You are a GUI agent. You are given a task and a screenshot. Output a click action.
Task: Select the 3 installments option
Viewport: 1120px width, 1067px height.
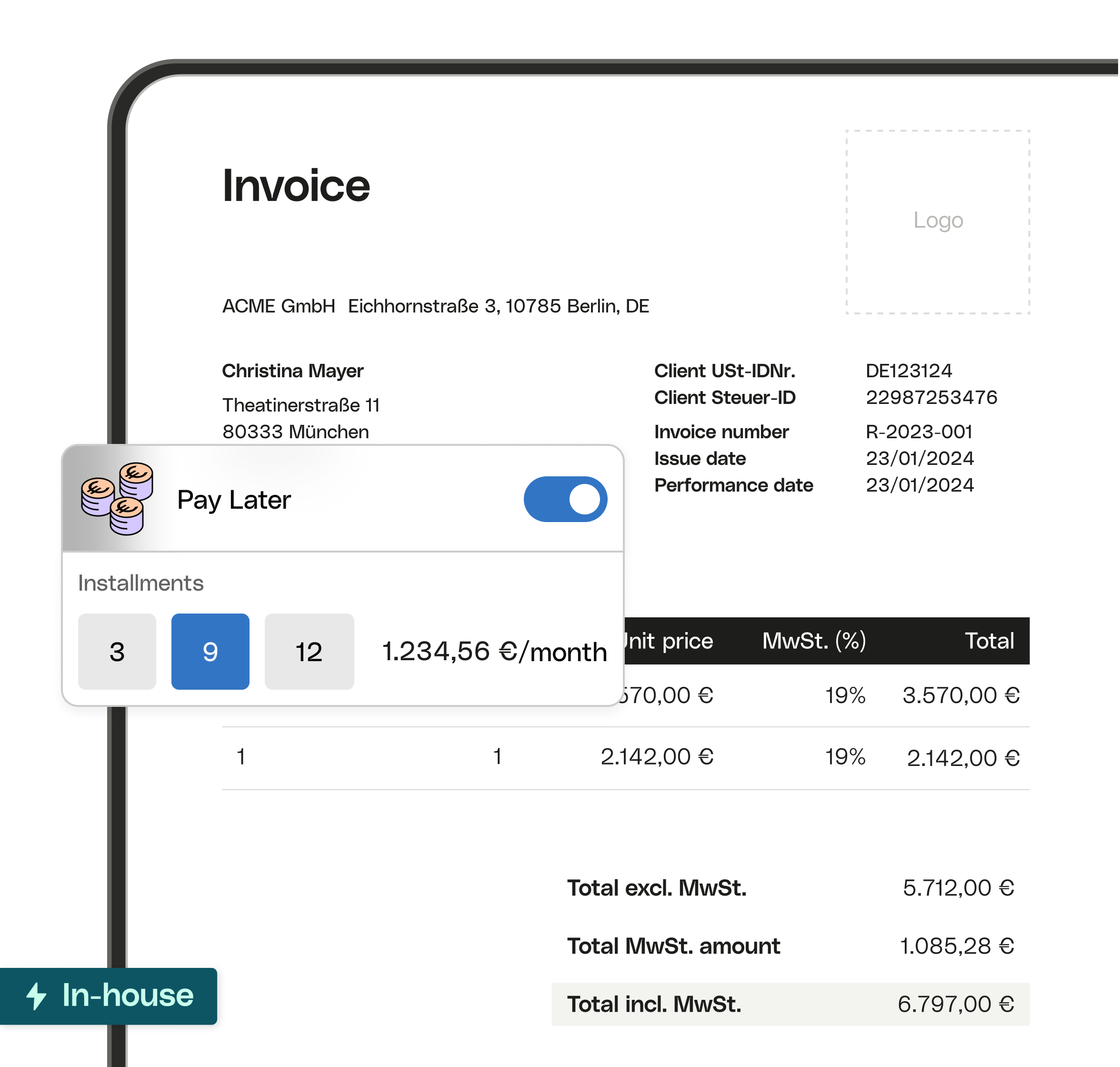(x=117, y=652)
